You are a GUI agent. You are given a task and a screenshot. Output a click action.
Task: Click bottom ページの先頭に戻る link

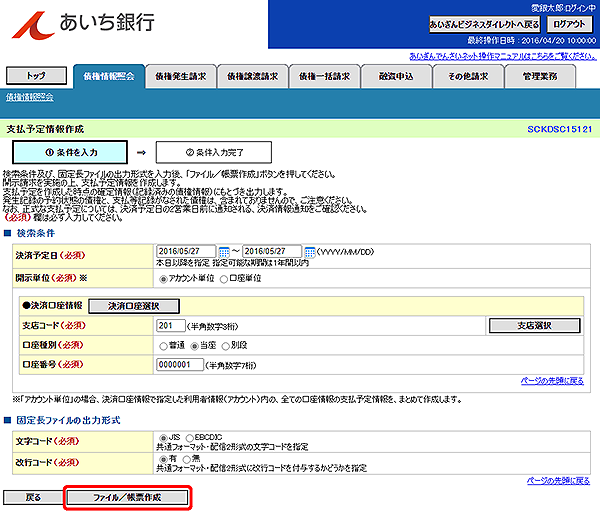(558, 481)
